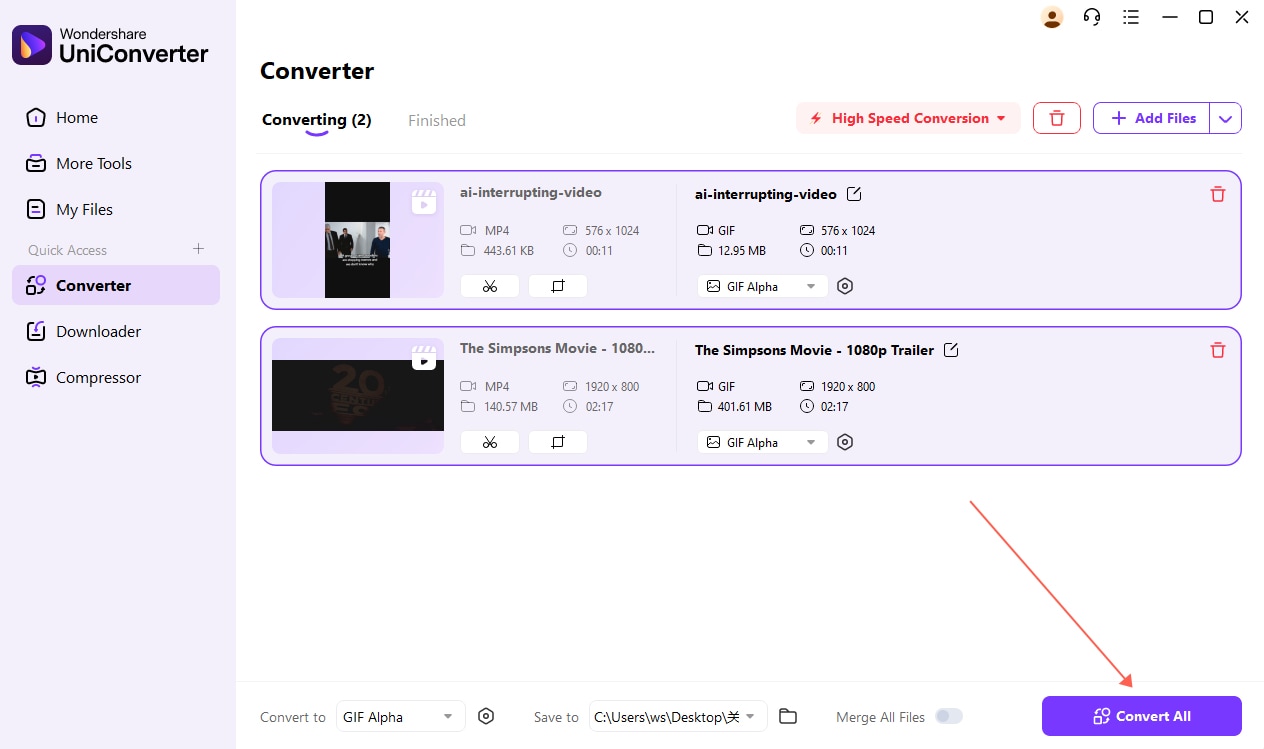Click the Wondershare UniConverter logo
1264x749 pixels.
110,45
